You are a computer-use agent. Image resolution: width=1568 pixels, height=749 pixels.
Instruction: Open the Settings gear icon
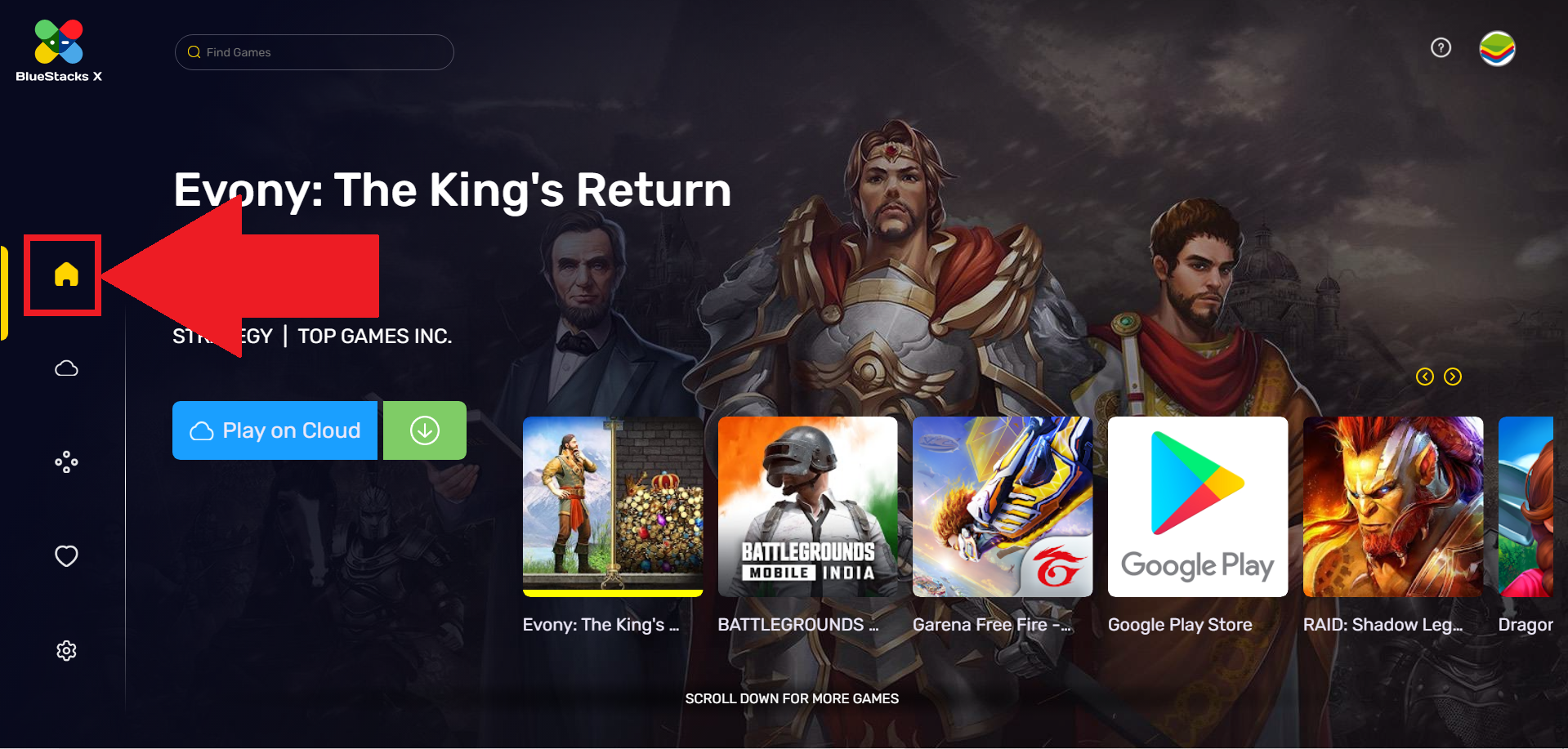(66, 650)
